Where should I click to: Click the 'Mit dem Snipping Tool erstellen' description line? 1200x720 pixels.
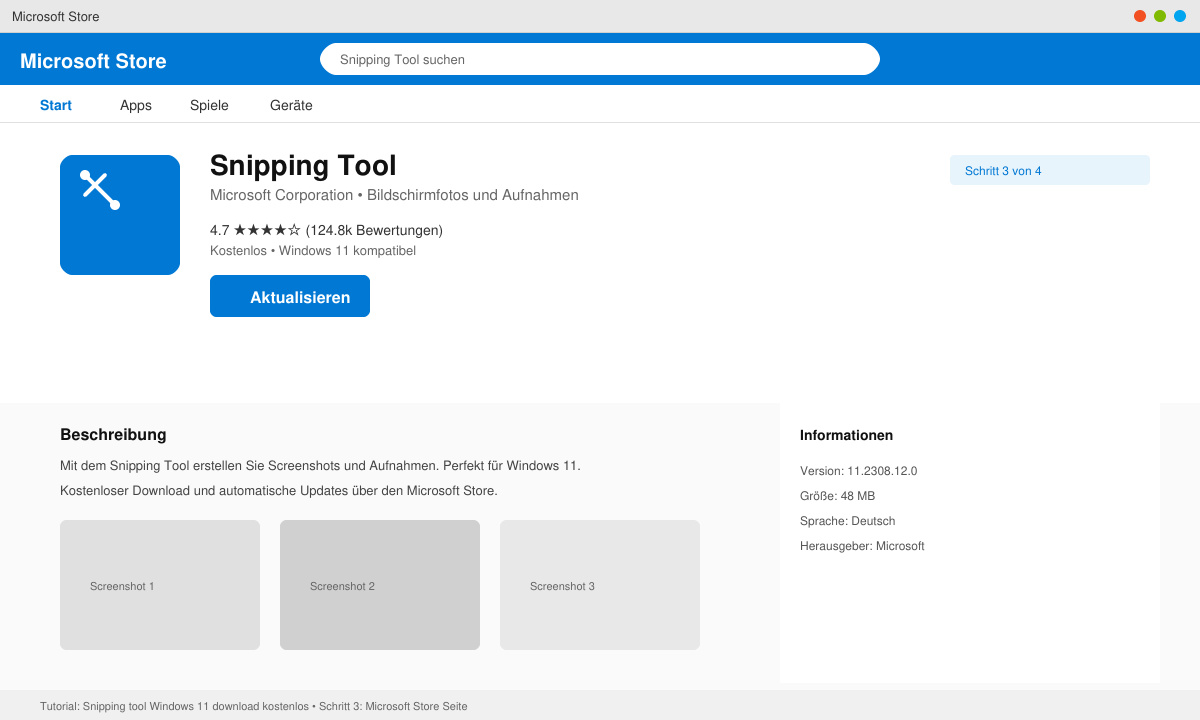pyautogui.click(x=320, y=466)
